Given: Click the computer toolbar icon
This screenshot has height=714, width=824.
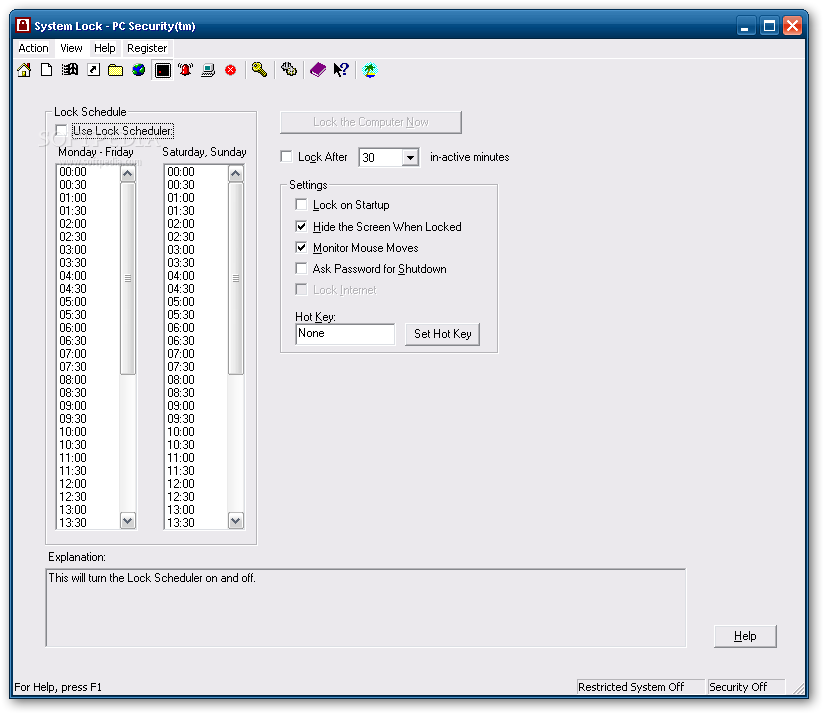Looking at the screenshot, I should pos(208,70).
